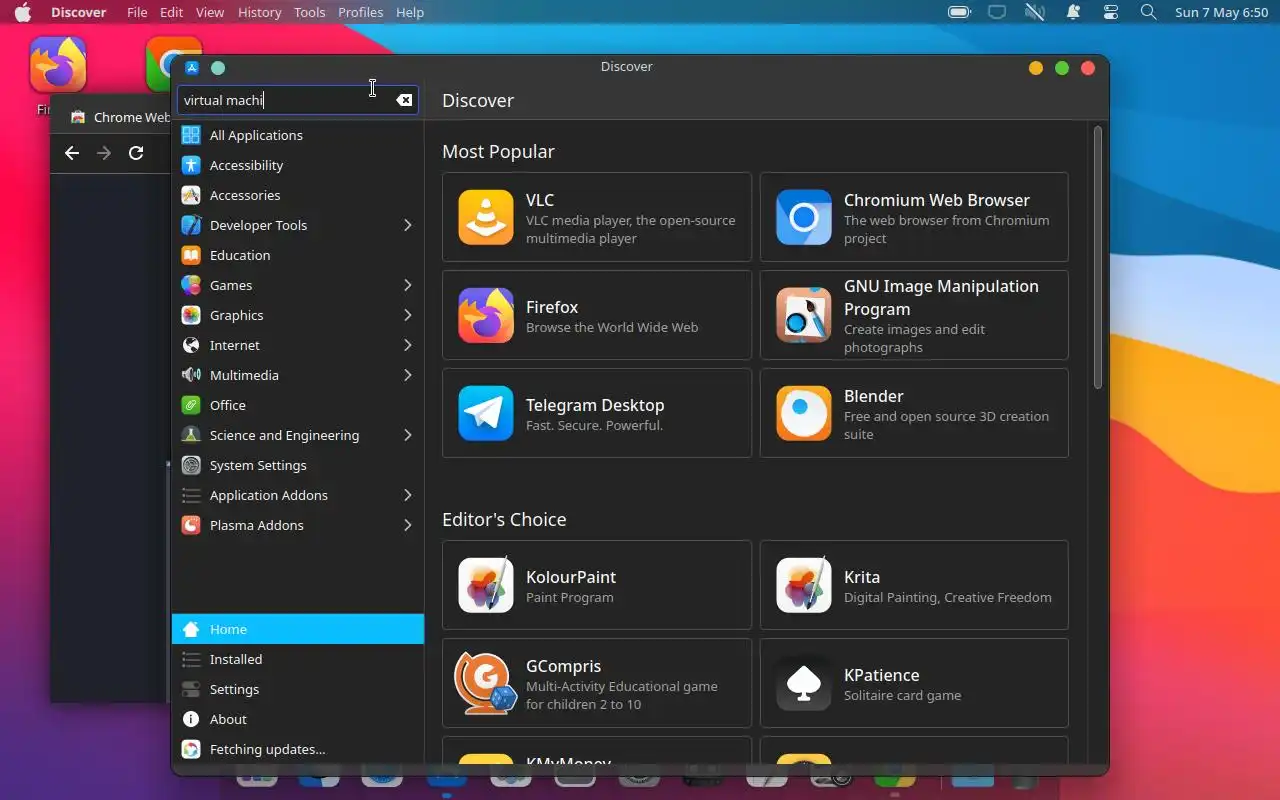Viewport: 1280px width, 800px height.
Task: Click the Apple logo menu
Action: click(x=22, y=12)
